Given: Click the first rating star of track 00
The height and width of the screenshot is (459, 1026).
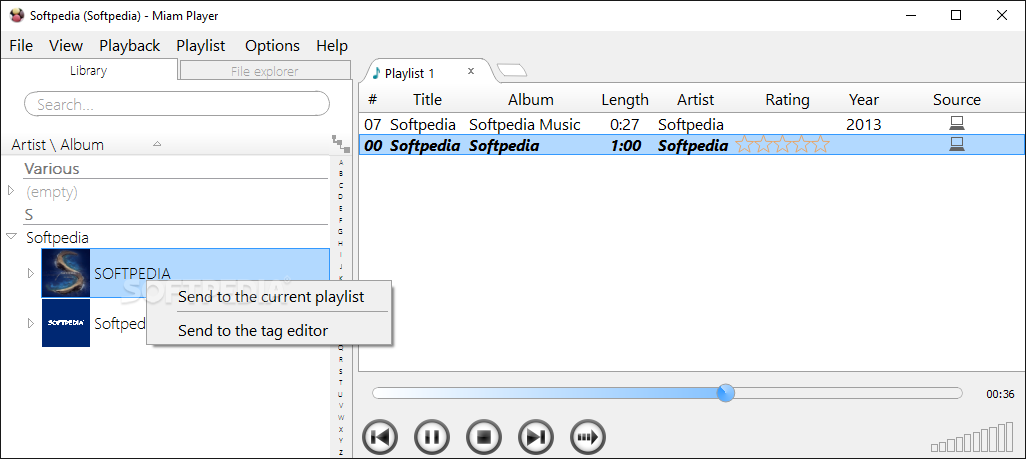Looking at the screenshot, I should coord(744,145).
